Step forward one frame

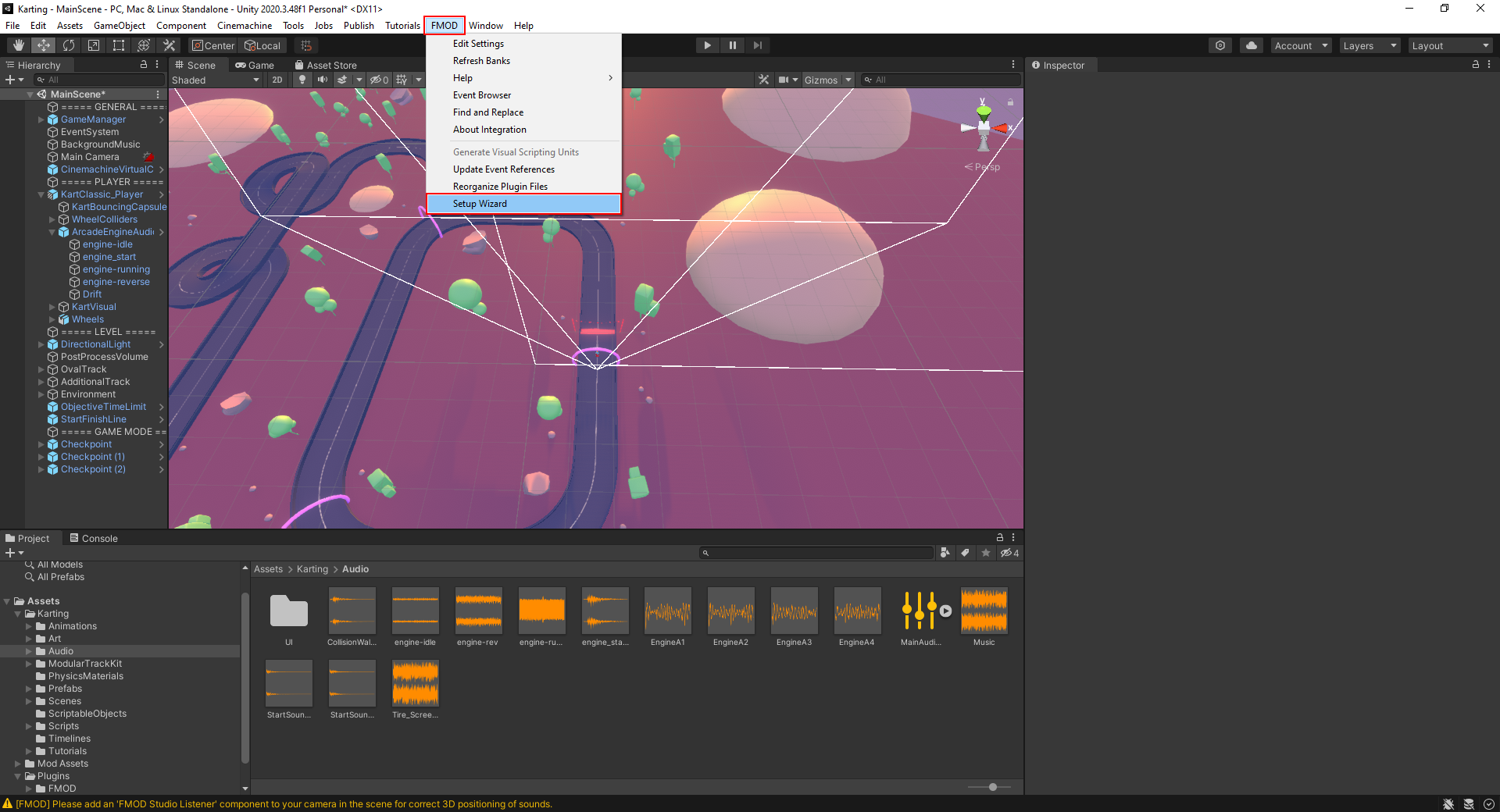757,45
